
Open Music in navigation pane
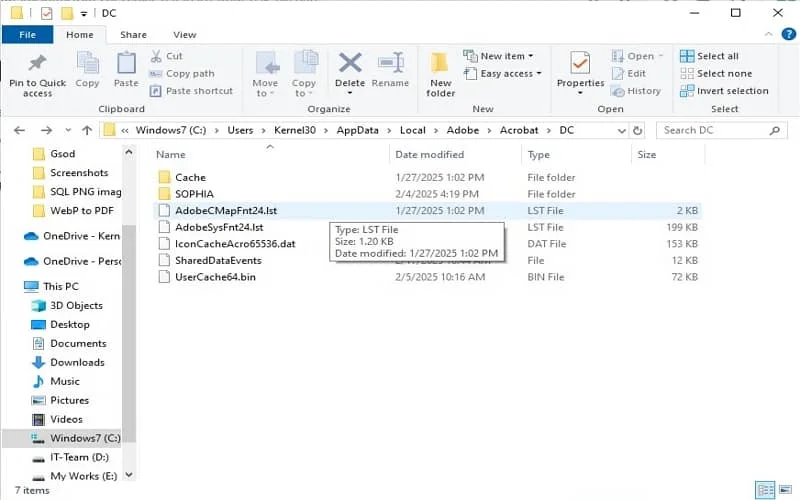(56, 382)
